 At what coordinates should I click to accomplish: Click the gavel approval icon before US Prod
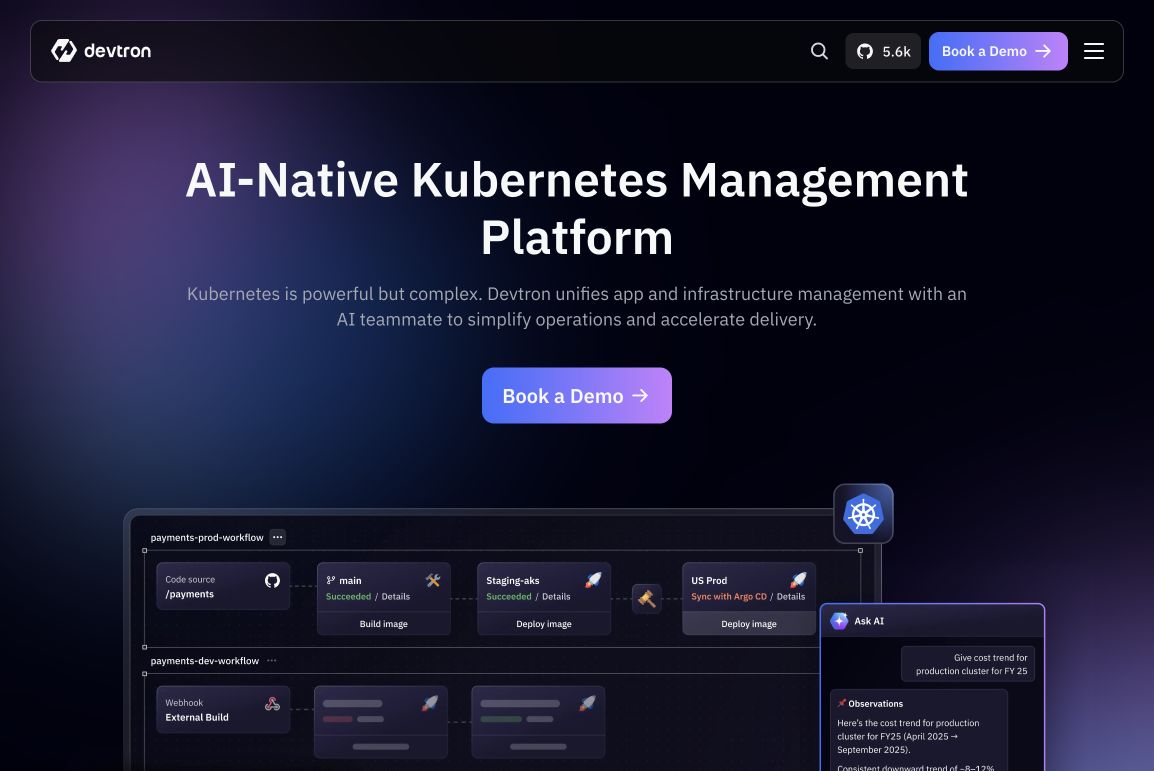coord(647,599)
